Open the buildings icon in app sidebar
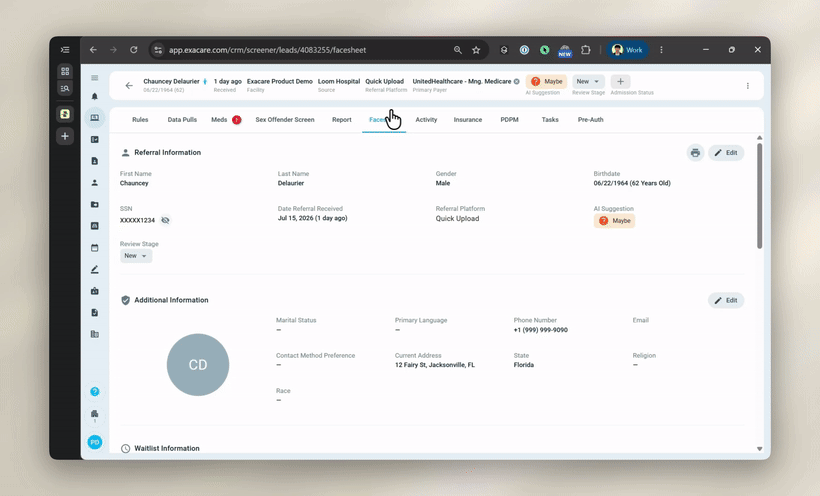The width and height of the screenshot is (820, 496). (95, 334)
